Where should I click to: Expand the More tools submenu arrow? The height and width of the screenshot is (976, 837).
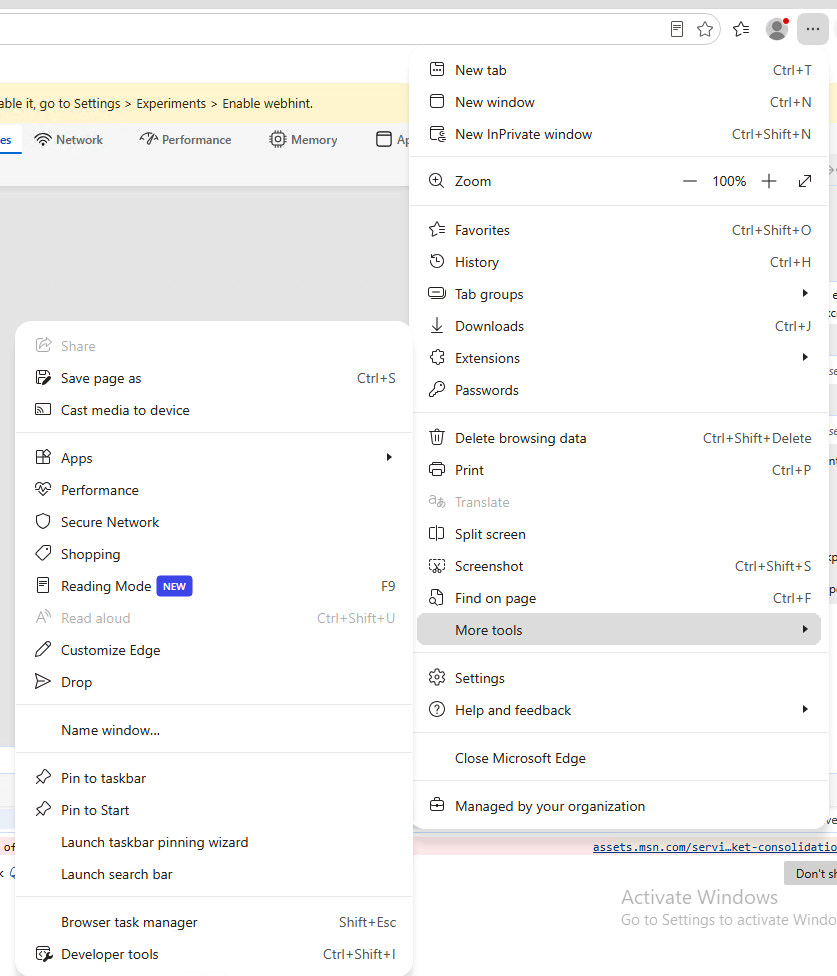click(x=805, y=629)
